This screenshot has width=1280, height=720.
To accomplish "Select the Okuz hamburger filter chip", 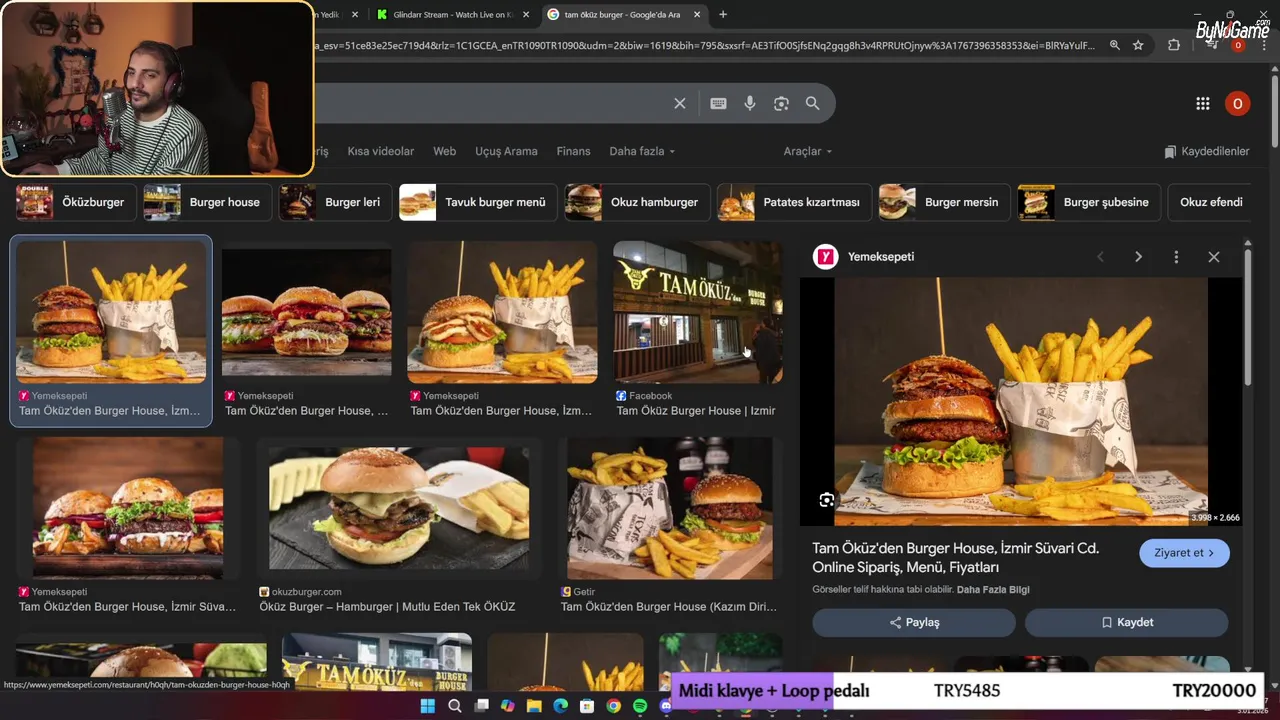I will [x=637, y=202].
